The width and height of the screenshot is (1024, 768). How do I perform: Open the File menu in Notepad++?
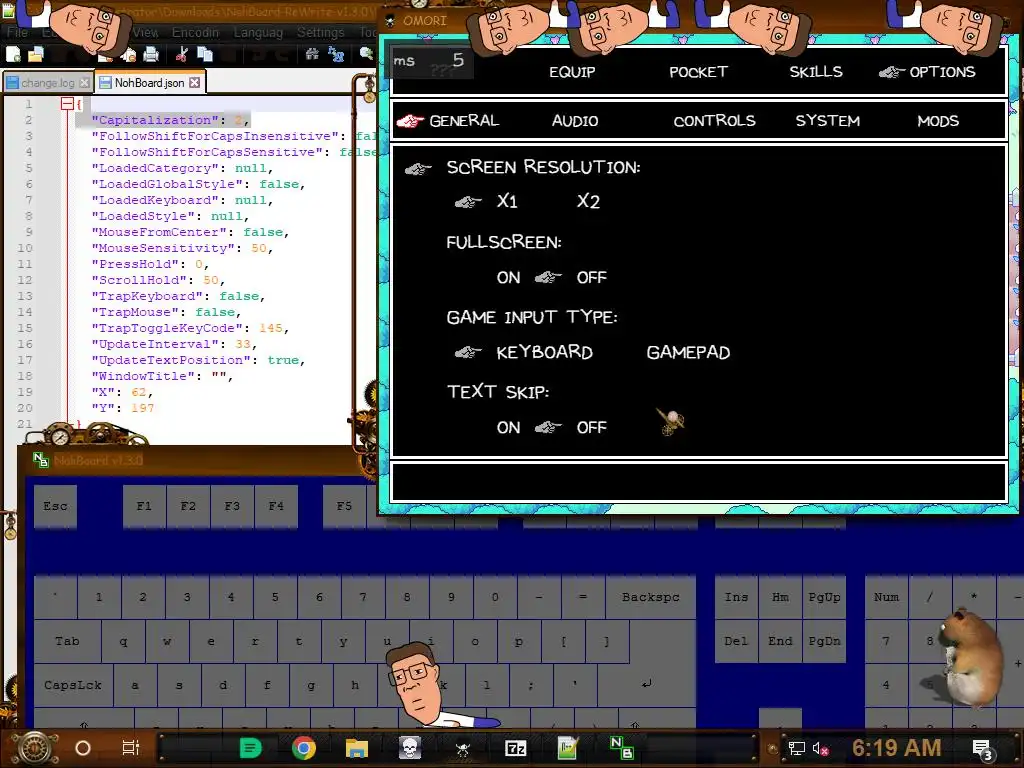click(x=17, y=32)
